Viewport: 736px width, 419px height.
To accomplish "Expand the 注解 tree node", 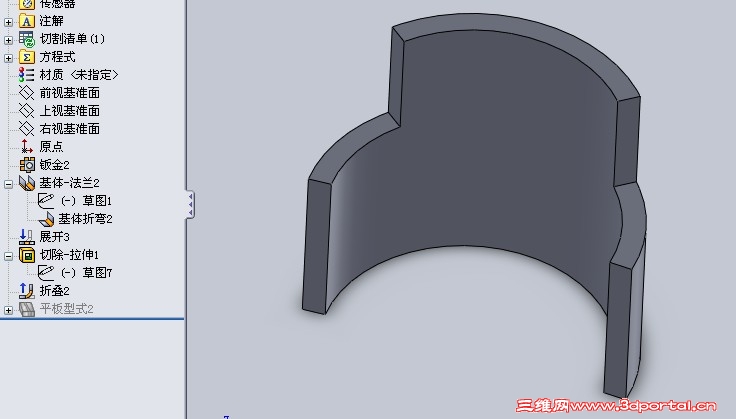I will coord(8,22).
